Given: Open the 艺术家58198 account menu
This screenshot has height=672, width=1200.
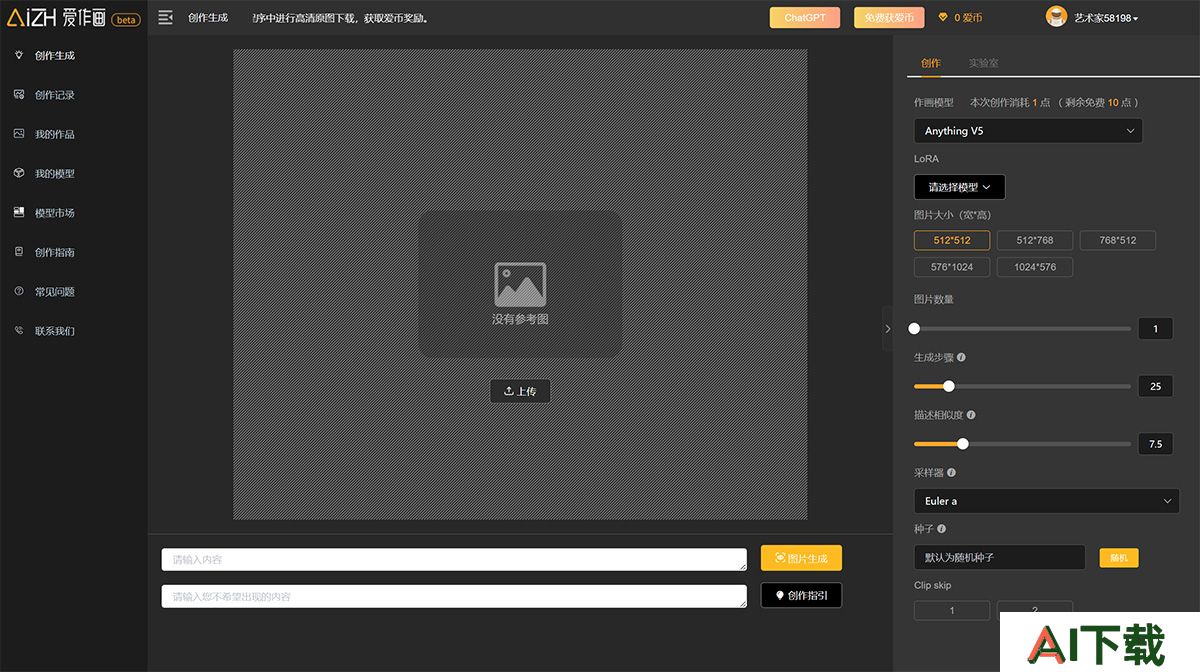Looking at the screenshot, I should (1092, 17).
